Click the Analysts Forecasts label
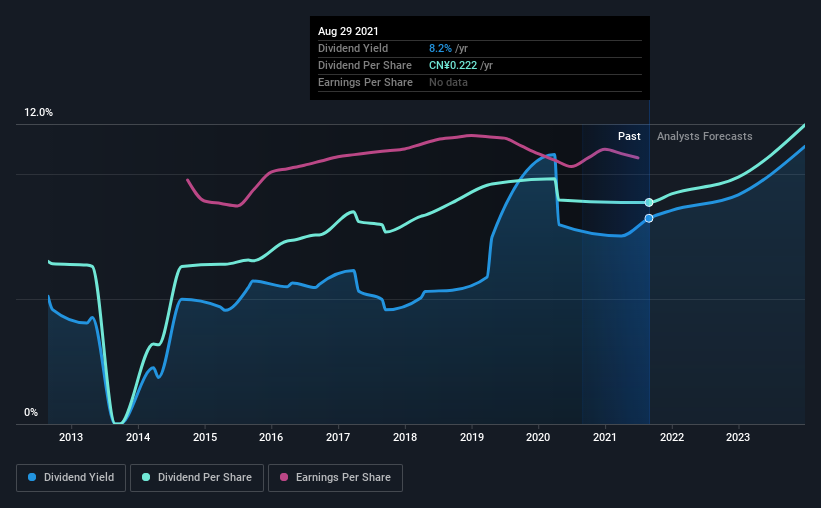The width and height of the screenshot is (821, 508). coord(704,136)
